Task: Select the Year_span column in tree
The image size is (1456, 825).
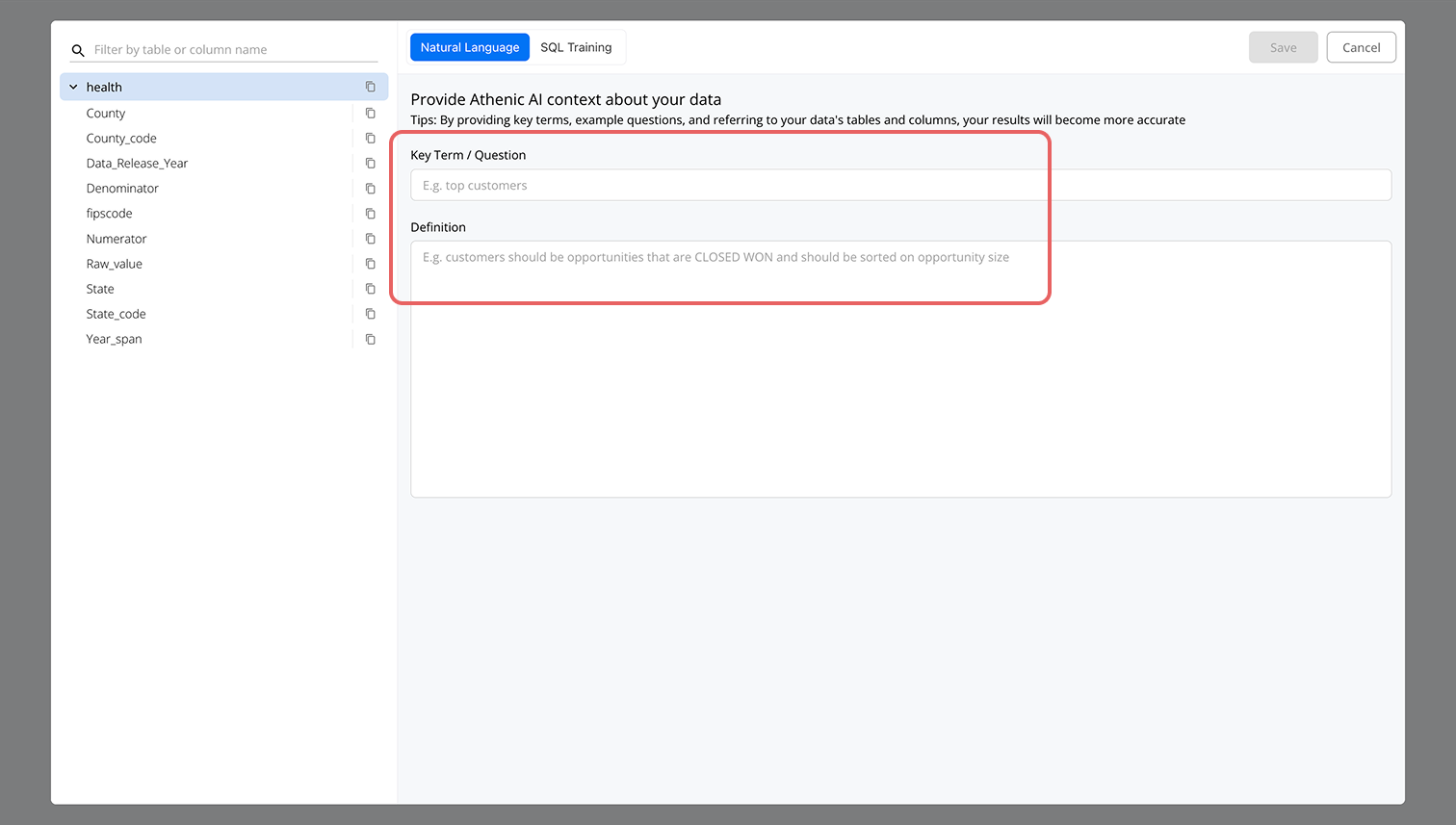Action: [x=114, y=339]
